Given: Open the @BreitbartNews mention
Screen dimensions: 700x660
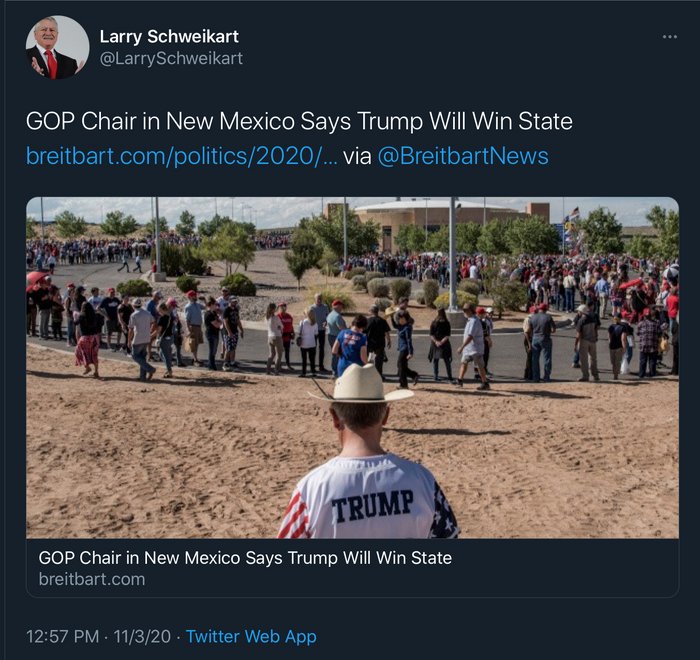Looking at the screenshot, I should (463, 156).
